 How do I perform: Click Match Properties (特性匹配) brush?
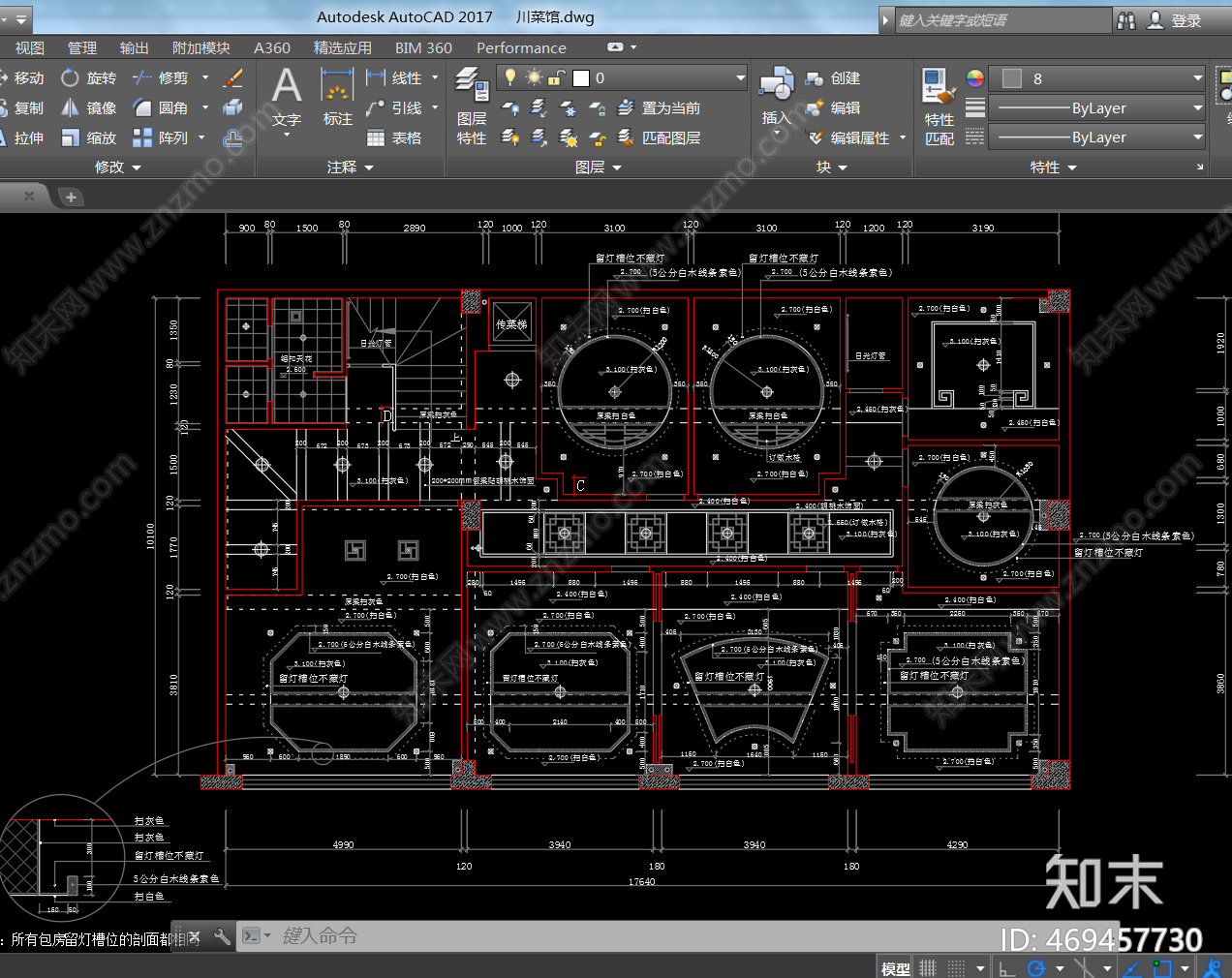(939, 107)
